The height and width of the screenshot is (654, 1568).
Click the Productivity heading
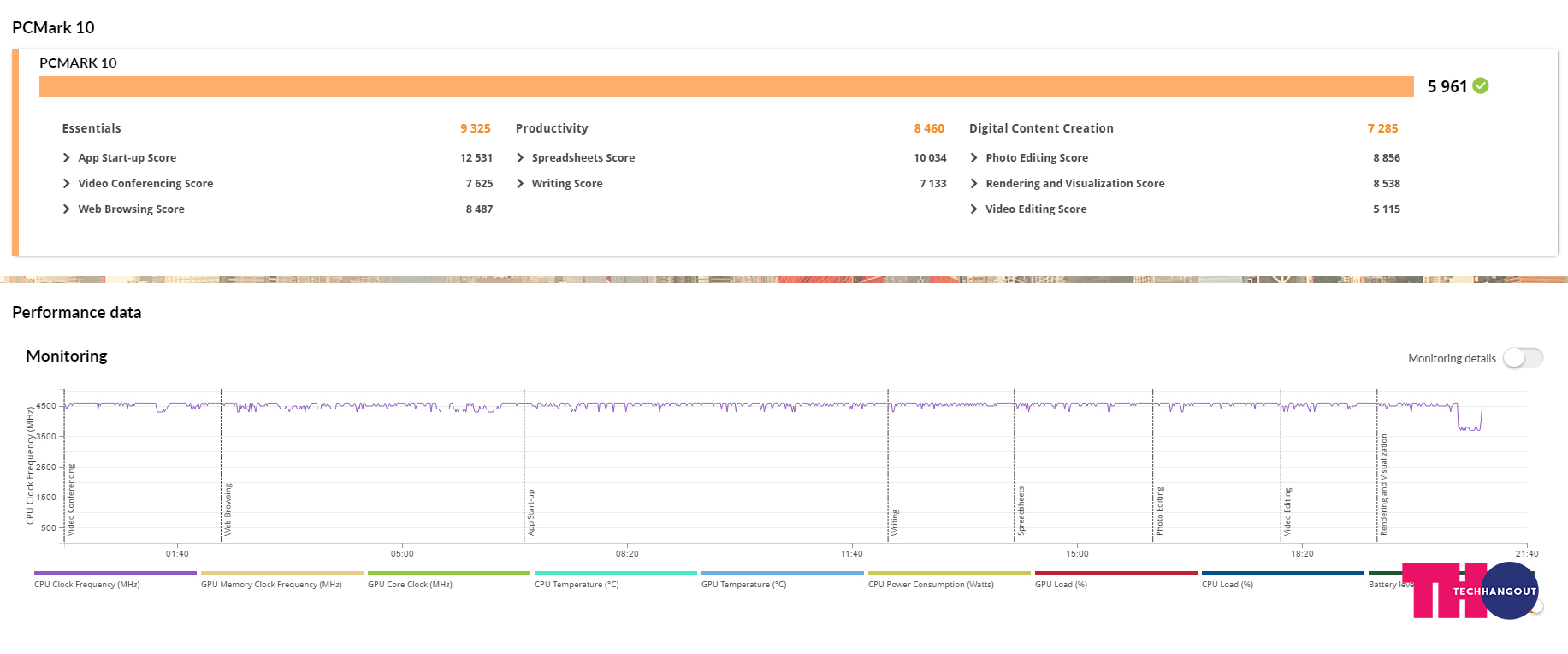coord(552,128)
